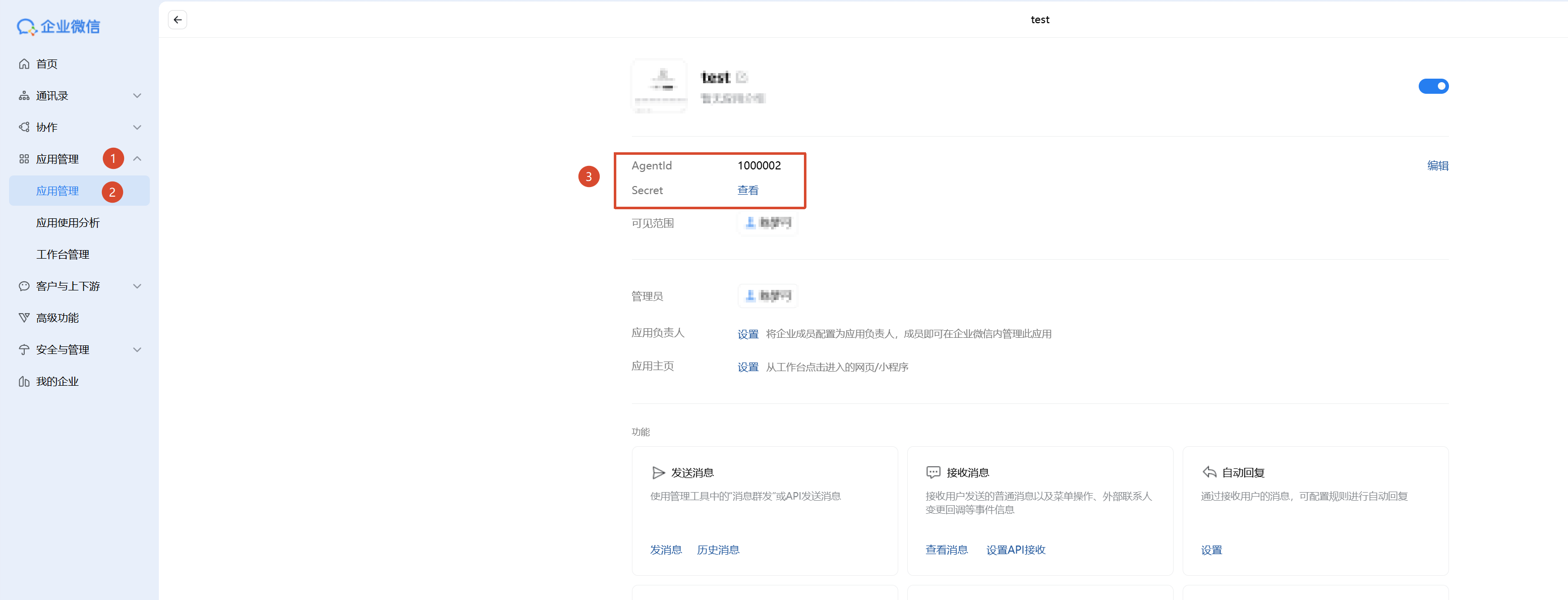Click the back arrow button
The height and width of the screenshot is (600, 1568).
[177, 20]
